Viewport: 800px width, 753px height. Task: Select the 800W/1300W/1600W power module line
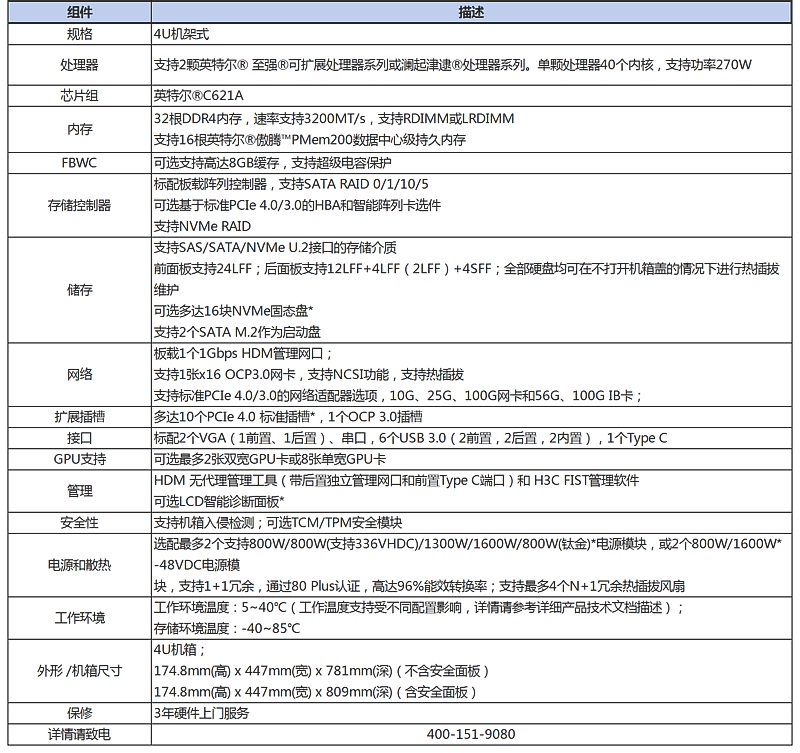click(x=468, y=544)
